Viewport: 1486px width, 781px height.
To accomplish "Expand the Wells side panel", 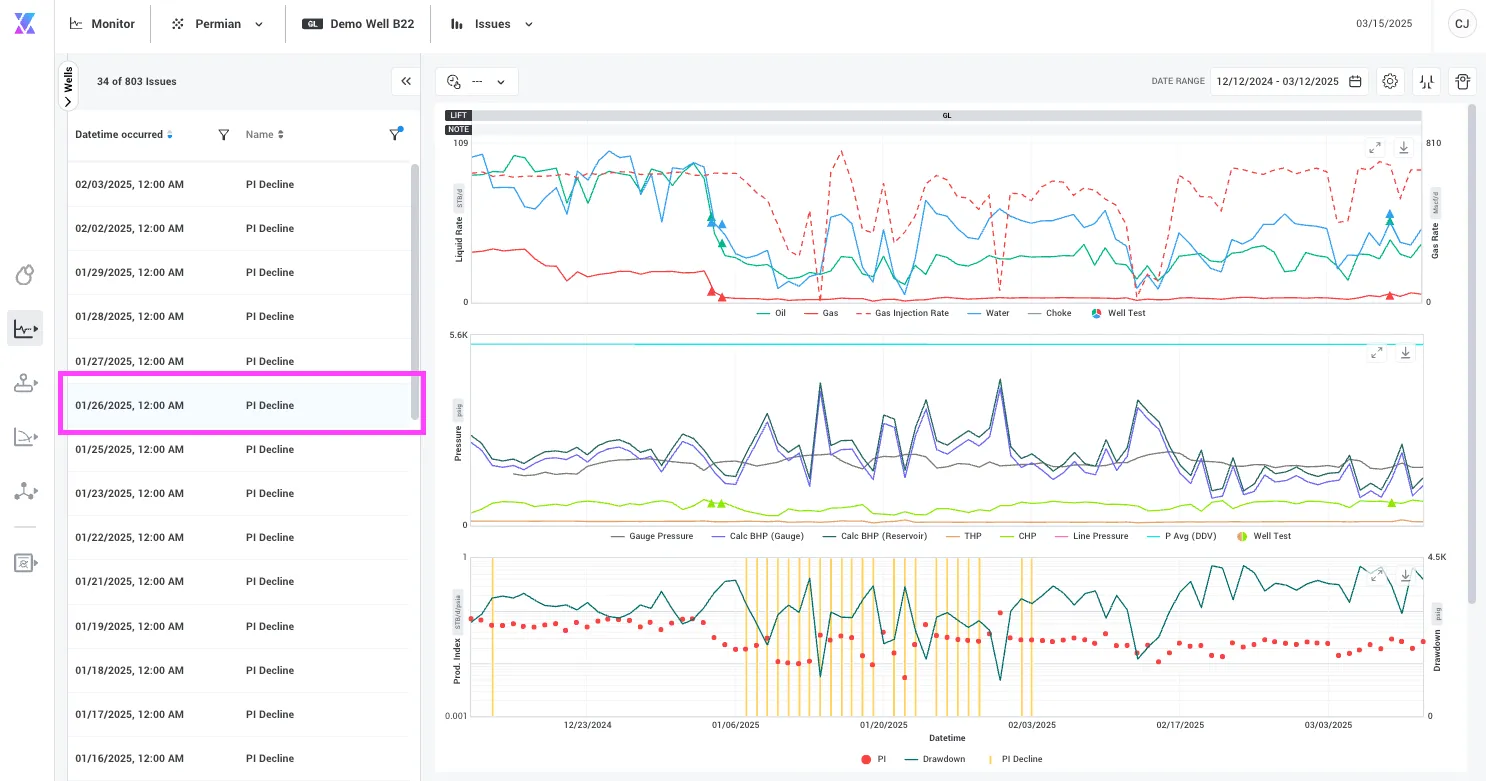I will (x=68, y=86).
